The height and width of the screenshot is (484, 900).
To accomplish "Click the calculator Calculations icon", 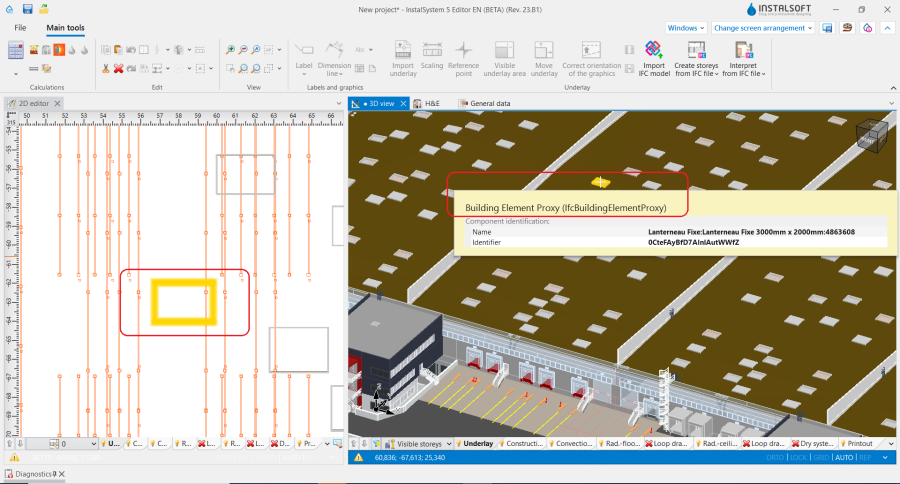I will [15, 51].
